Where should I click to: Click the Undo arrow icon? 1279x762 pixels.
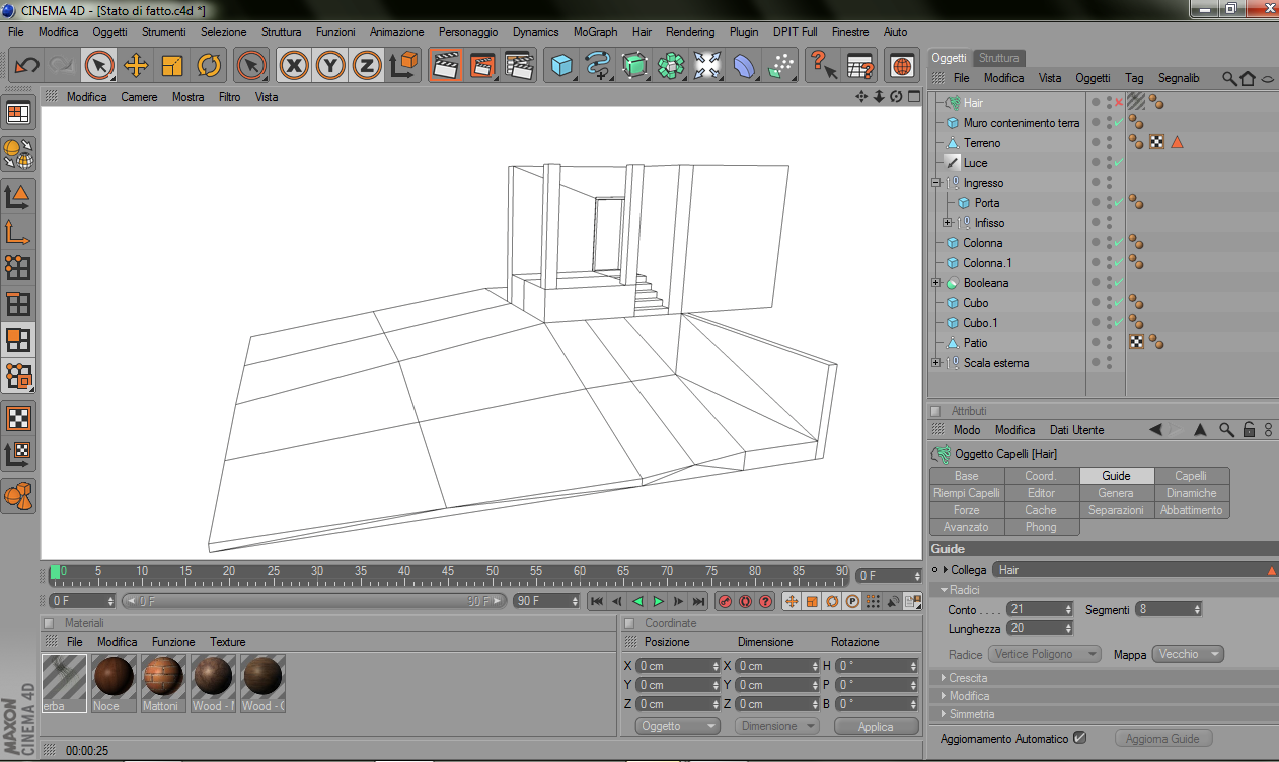(27, 66)
